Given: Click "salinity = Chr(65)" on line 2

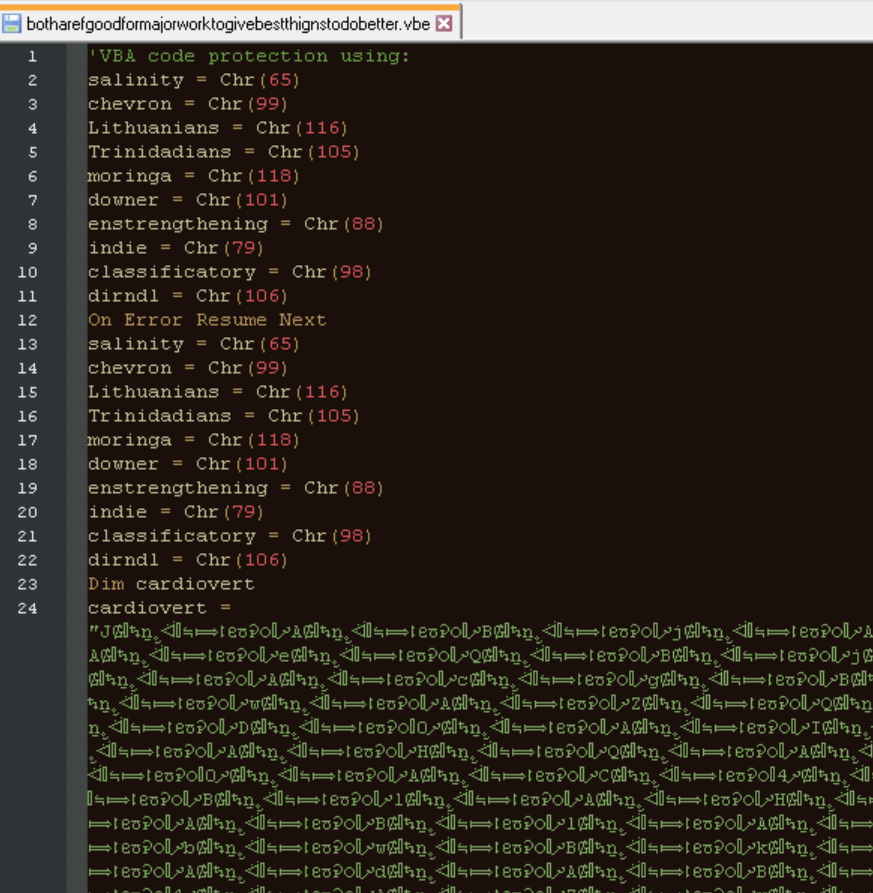Looking at the screenshot, I should [194, 80].
